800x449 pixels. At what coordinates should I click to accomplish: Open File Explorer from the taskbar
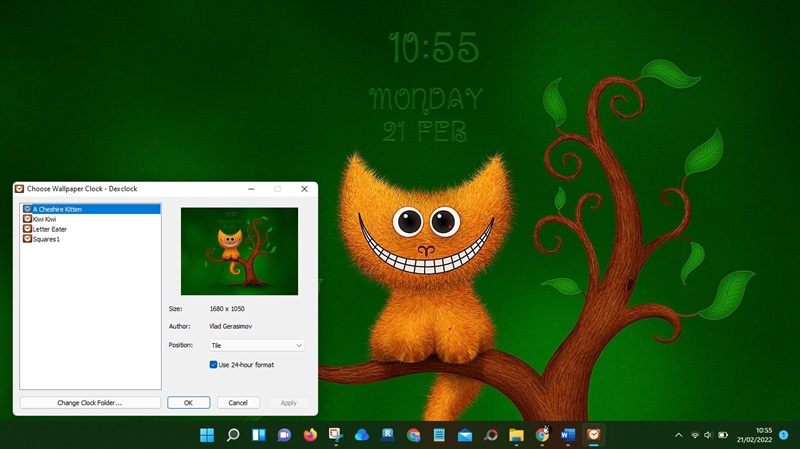[x=516, y=435]
